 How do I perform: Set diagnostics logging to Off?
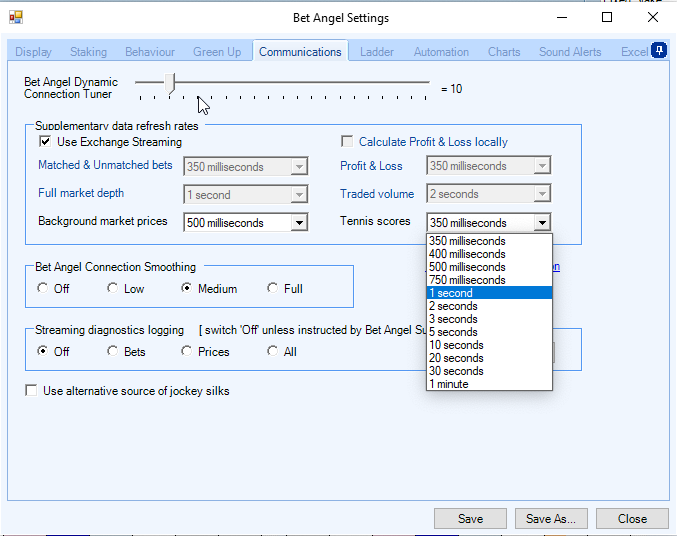pos(42,351)
